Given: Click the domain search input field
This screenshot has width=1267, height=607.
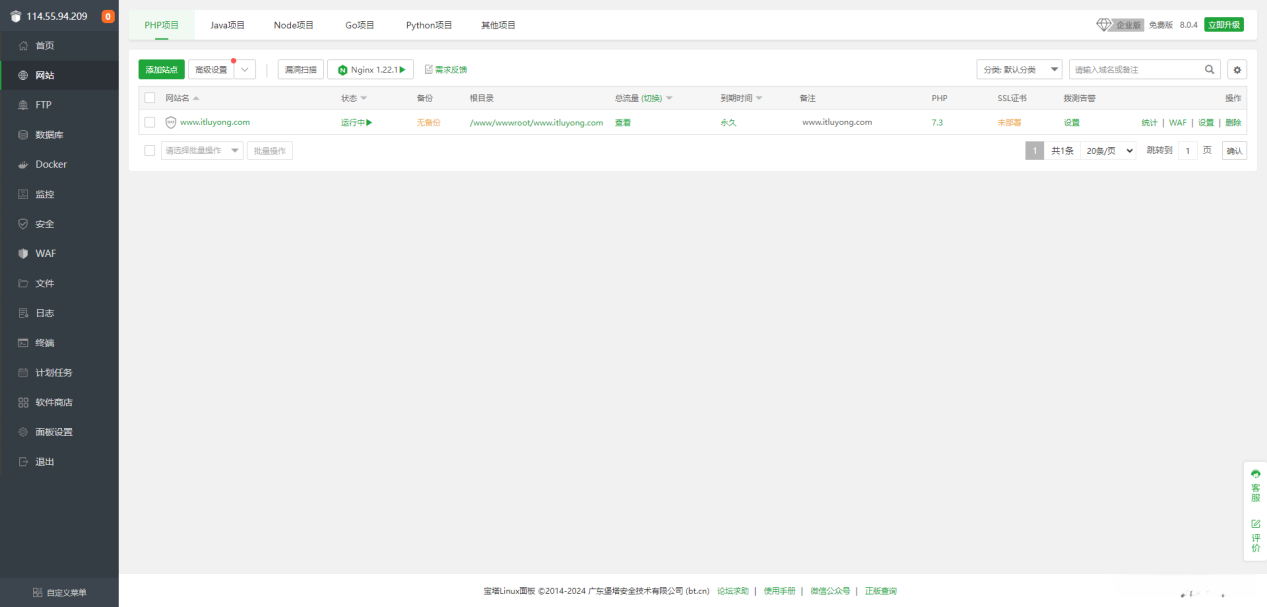Looking at the screenshot, I should click(x=1135, y=70).
